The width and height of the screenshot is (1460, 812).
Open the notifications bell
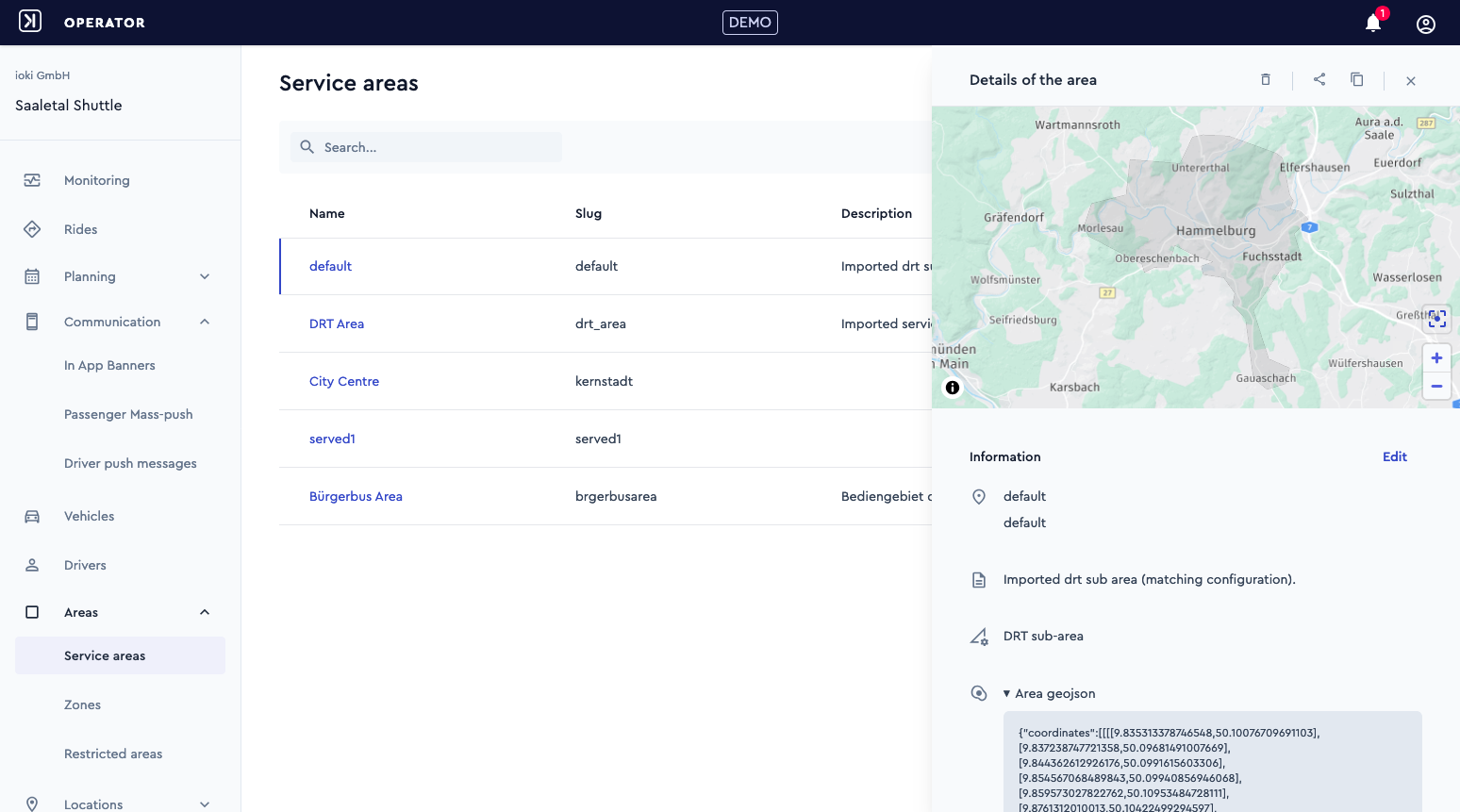click(1373, 24)
